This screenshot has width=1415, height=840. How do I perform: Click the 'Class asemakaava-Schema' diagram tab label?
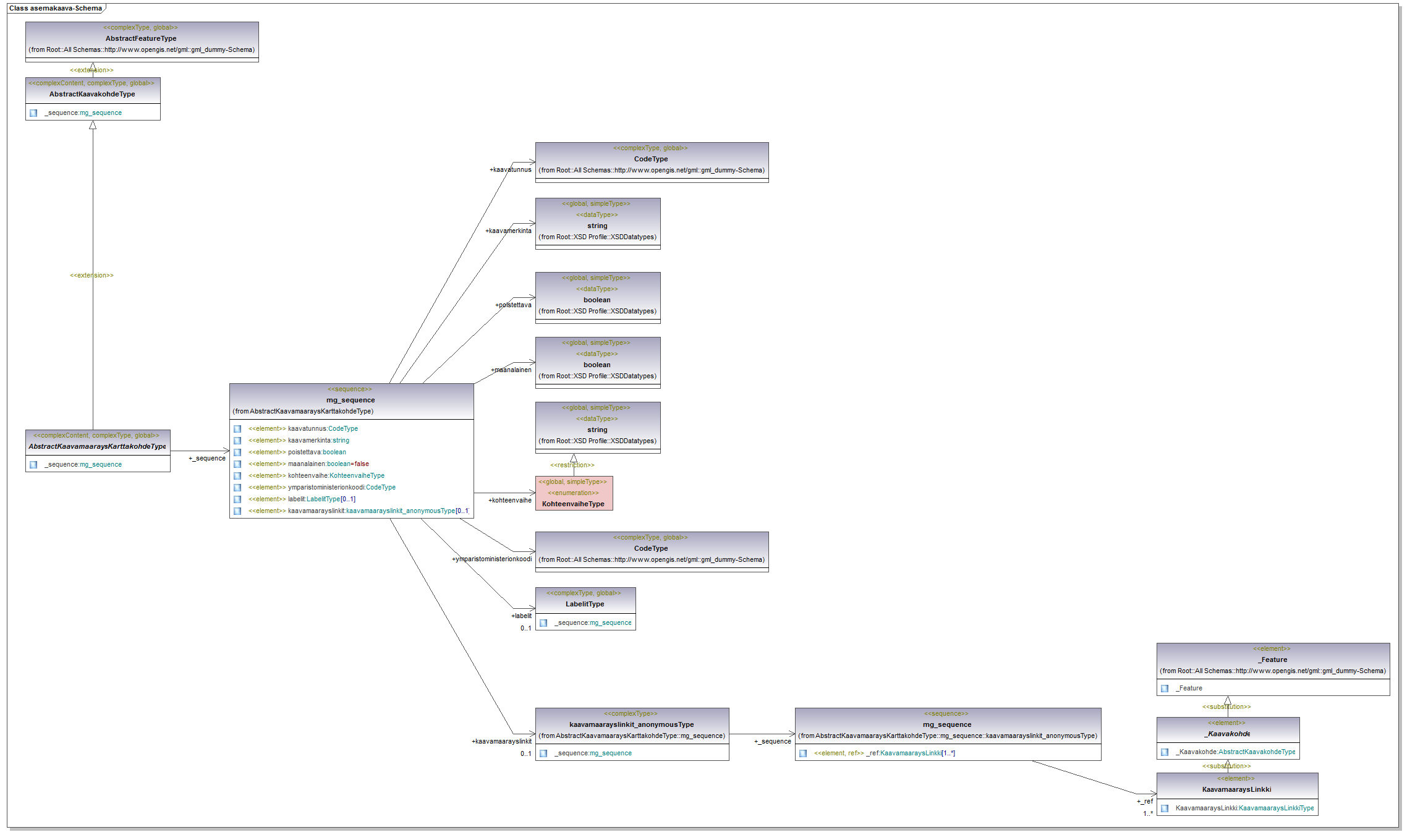point(56,8)
